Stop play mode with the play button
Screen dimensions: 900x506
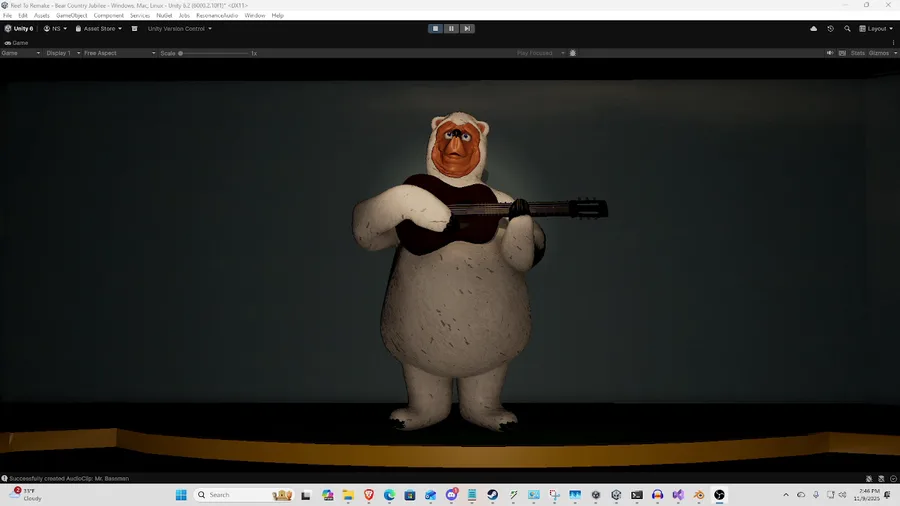click(x=435, y=29)
